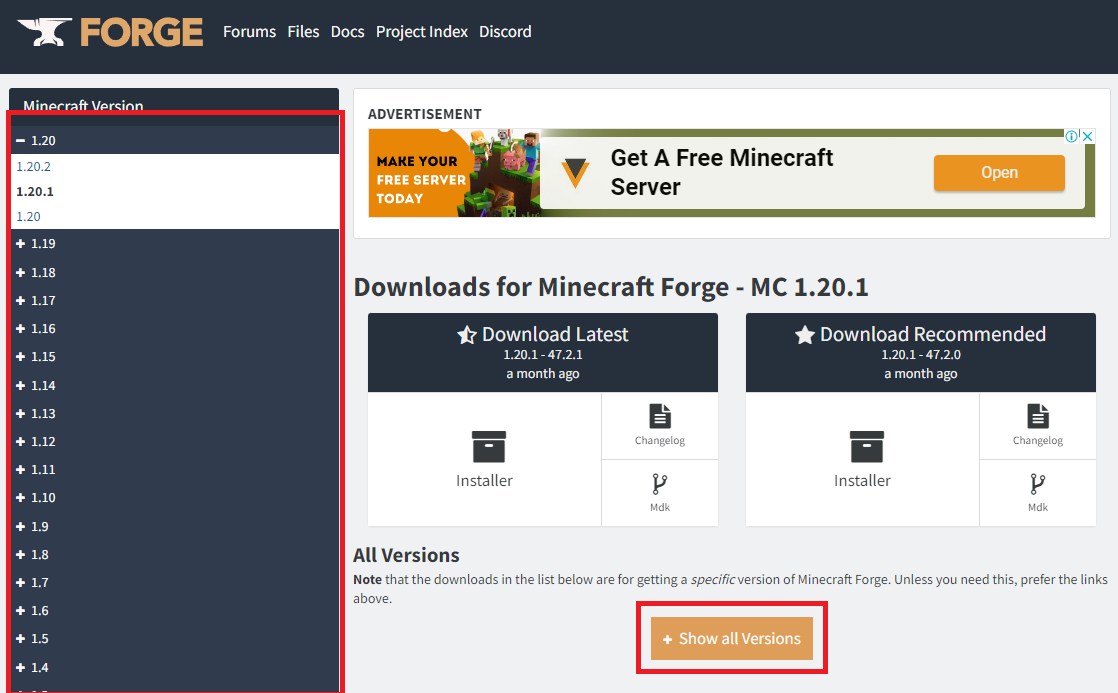
Task: Select Minecraft version 1.20.2
Action: [x=34, y=166]
